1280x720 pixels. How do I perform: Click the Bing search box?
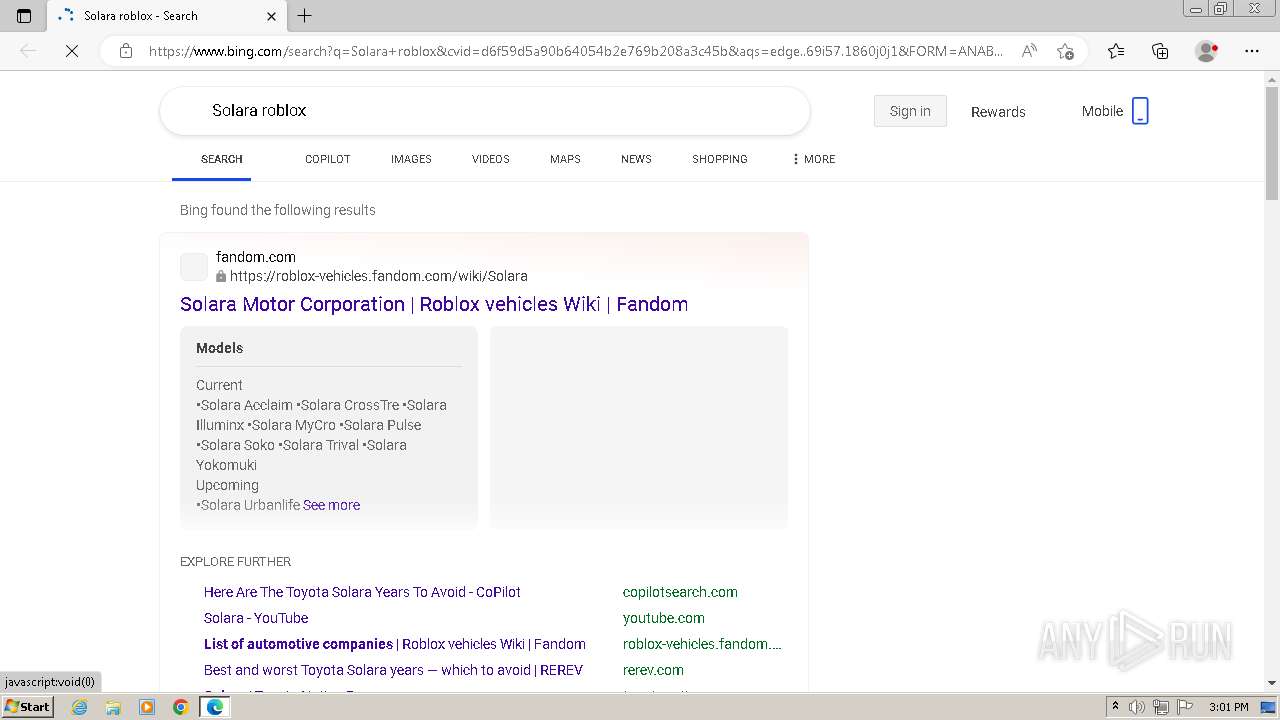click(x=485, y=111)
